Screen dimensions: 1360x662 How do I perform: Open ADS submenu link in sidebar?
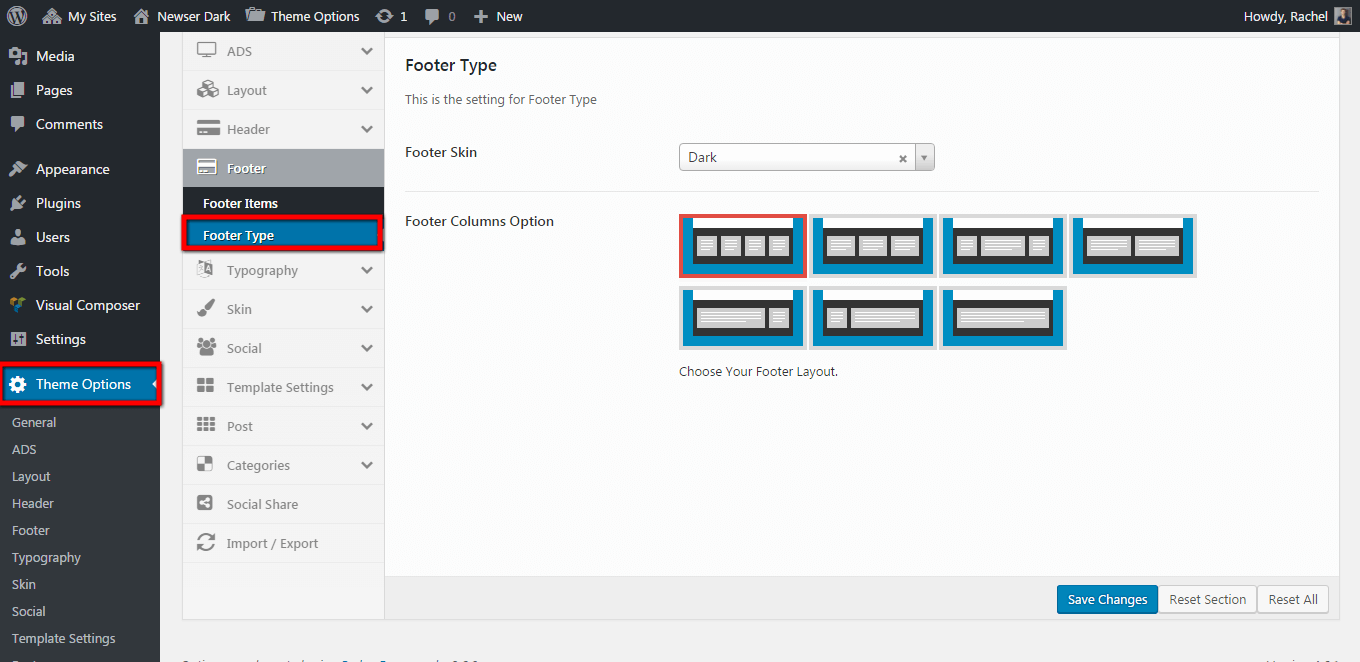[24, 449]
